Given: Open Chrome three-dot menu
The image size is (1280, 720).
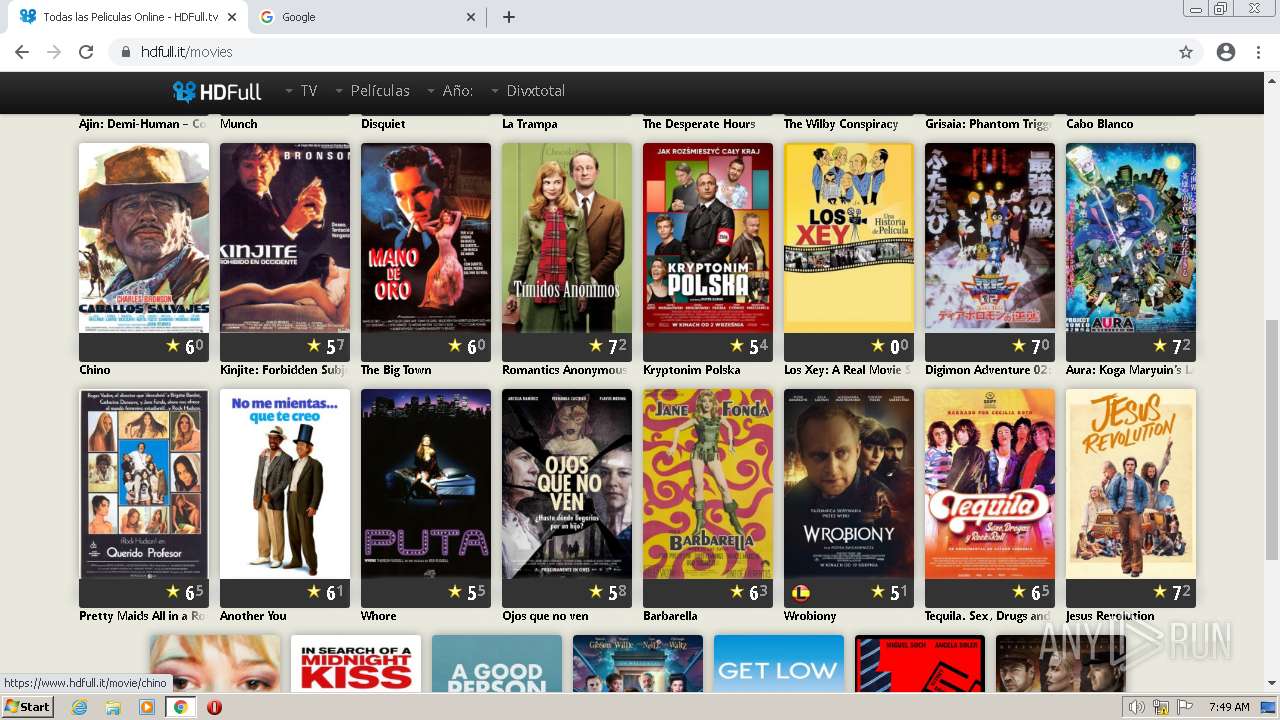Looking at the screenshot, I should (1258, 52).
